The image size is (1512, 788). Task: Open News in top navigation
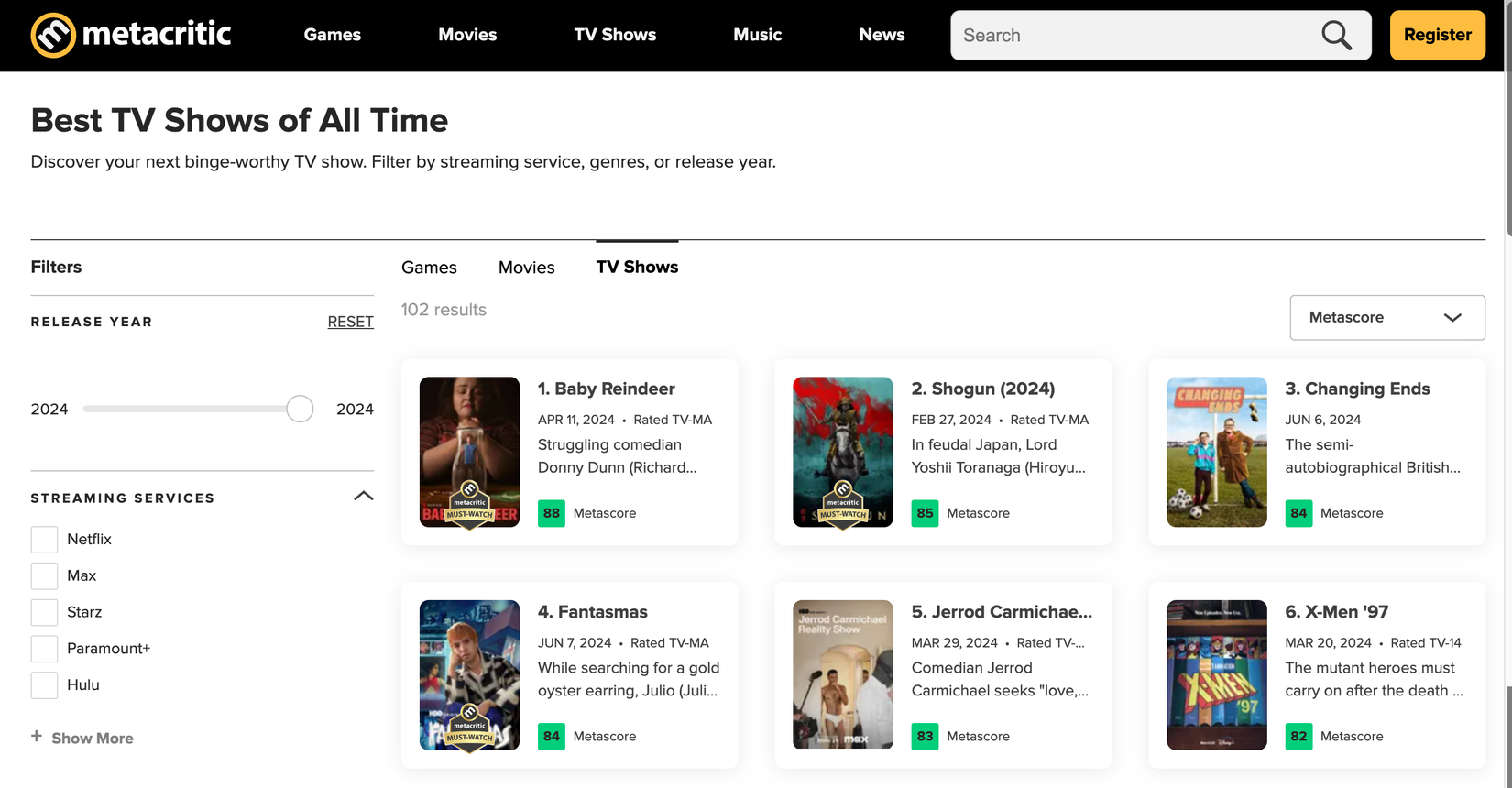coord(882,35)
